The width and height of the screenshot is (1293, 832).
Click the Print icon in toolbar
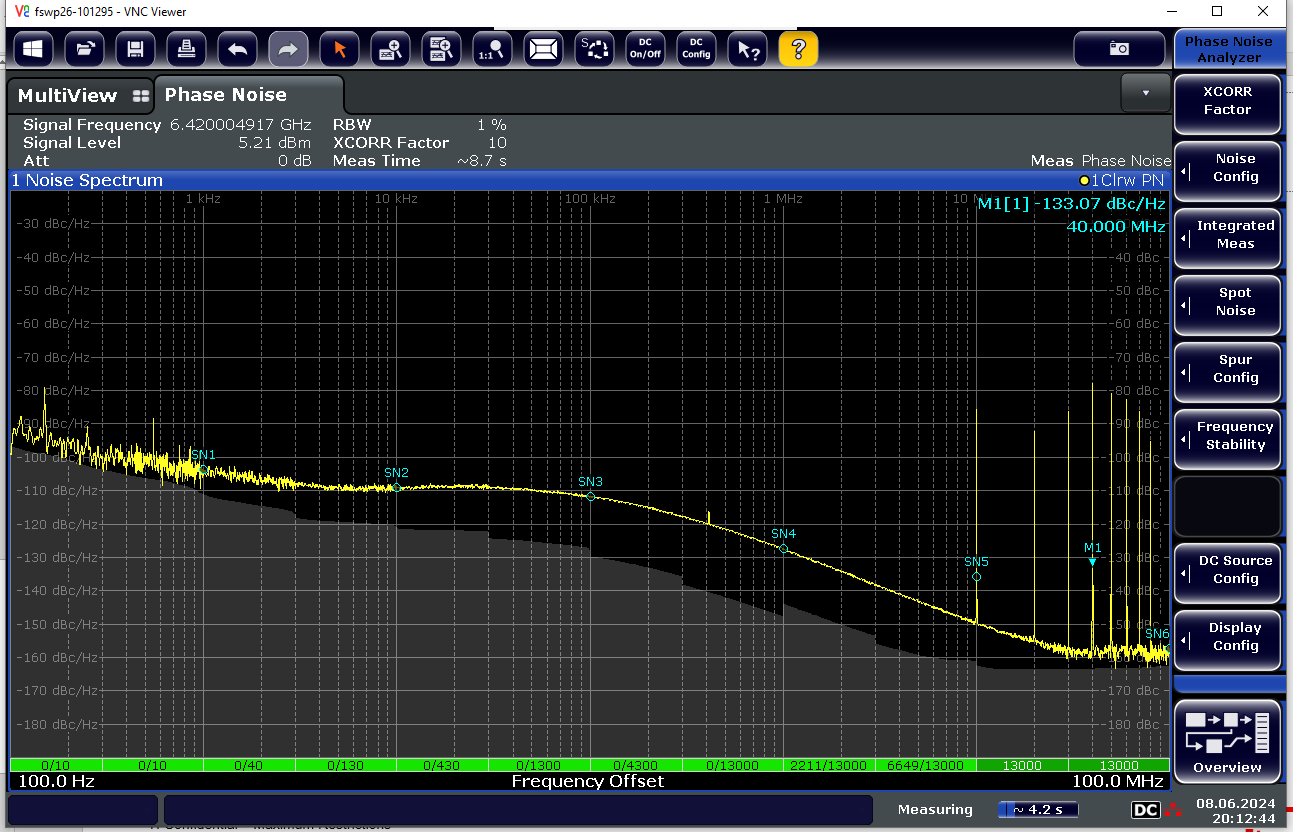click(x=186, y=49)
